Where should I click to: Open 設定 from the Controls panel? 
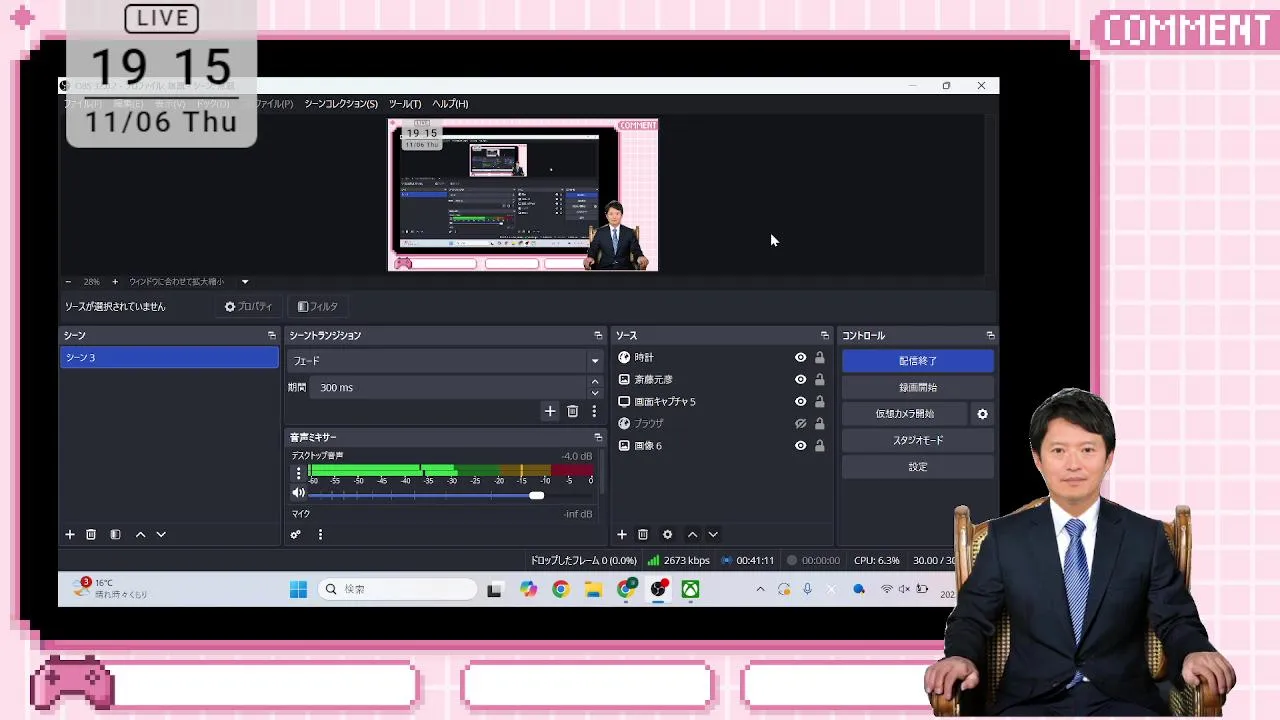pyautogui.click(x=918, y=467)
